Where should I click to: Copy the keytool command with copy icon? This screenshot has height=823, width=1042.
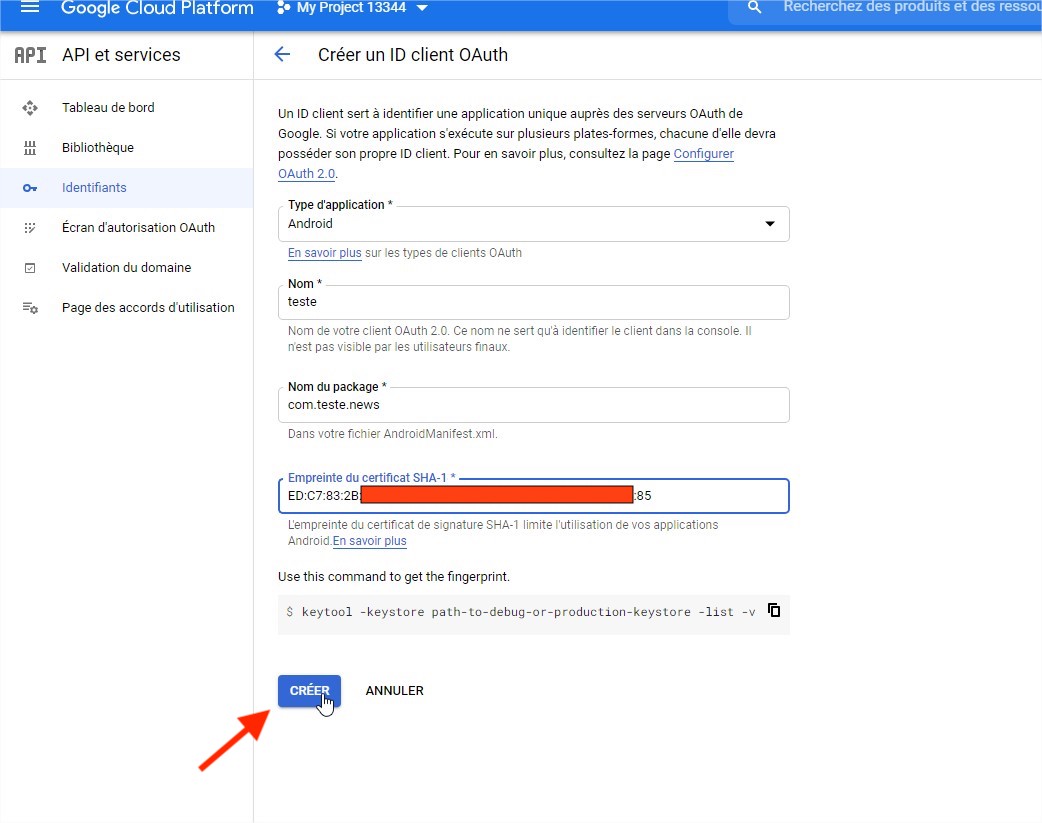[774, 610]
